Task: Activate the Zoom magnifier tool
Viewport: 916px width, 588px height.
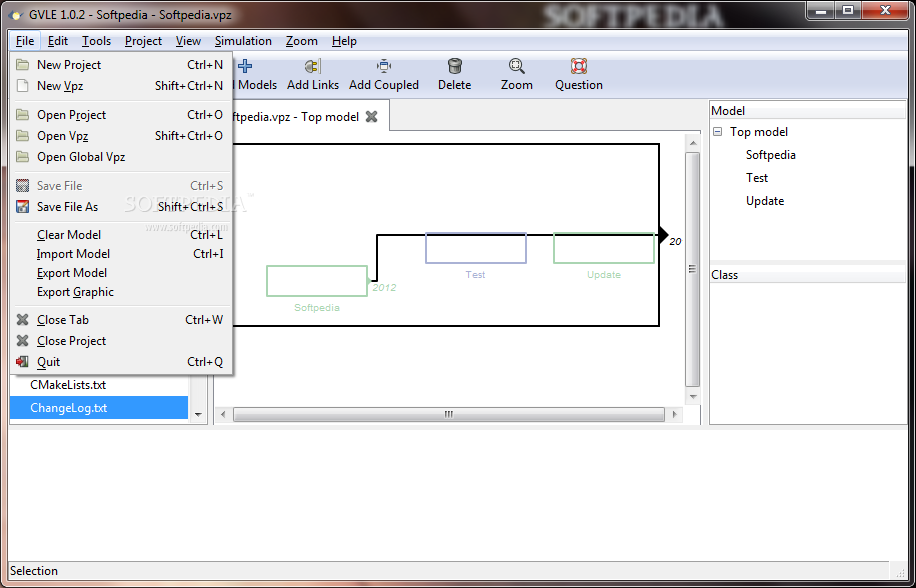Action: coord(516,75)
